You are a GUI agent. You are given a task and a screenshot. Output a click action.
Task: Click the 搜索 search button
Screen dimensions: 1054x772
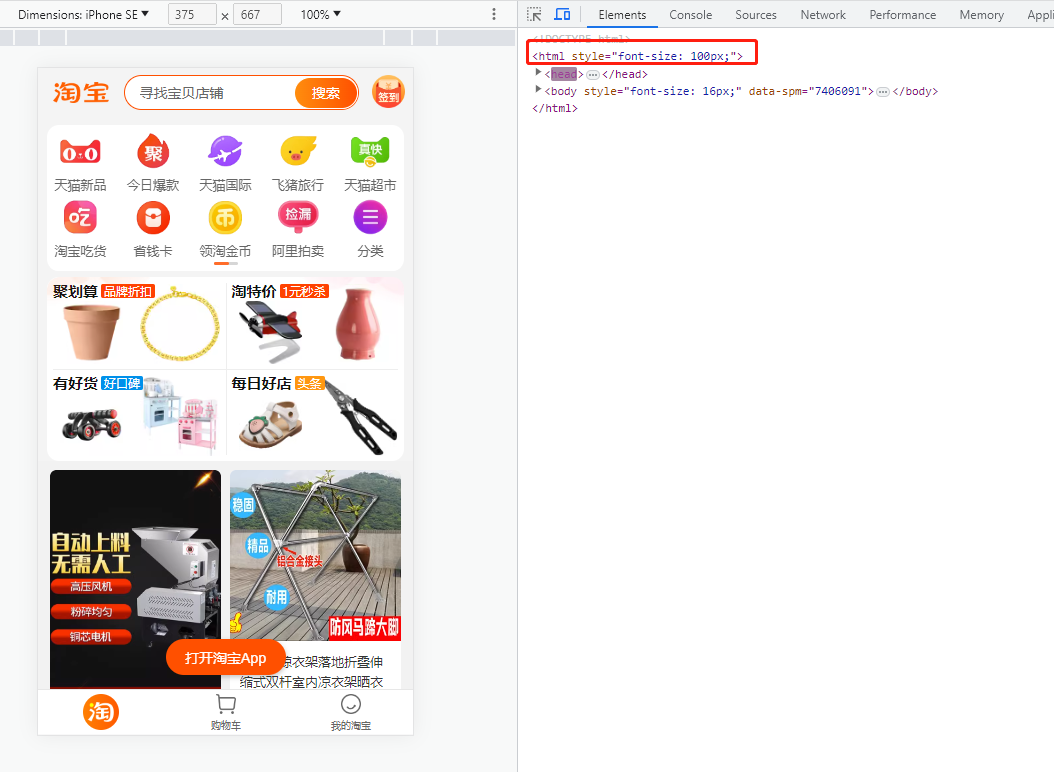pyautogui.click(x=325, y=93)
